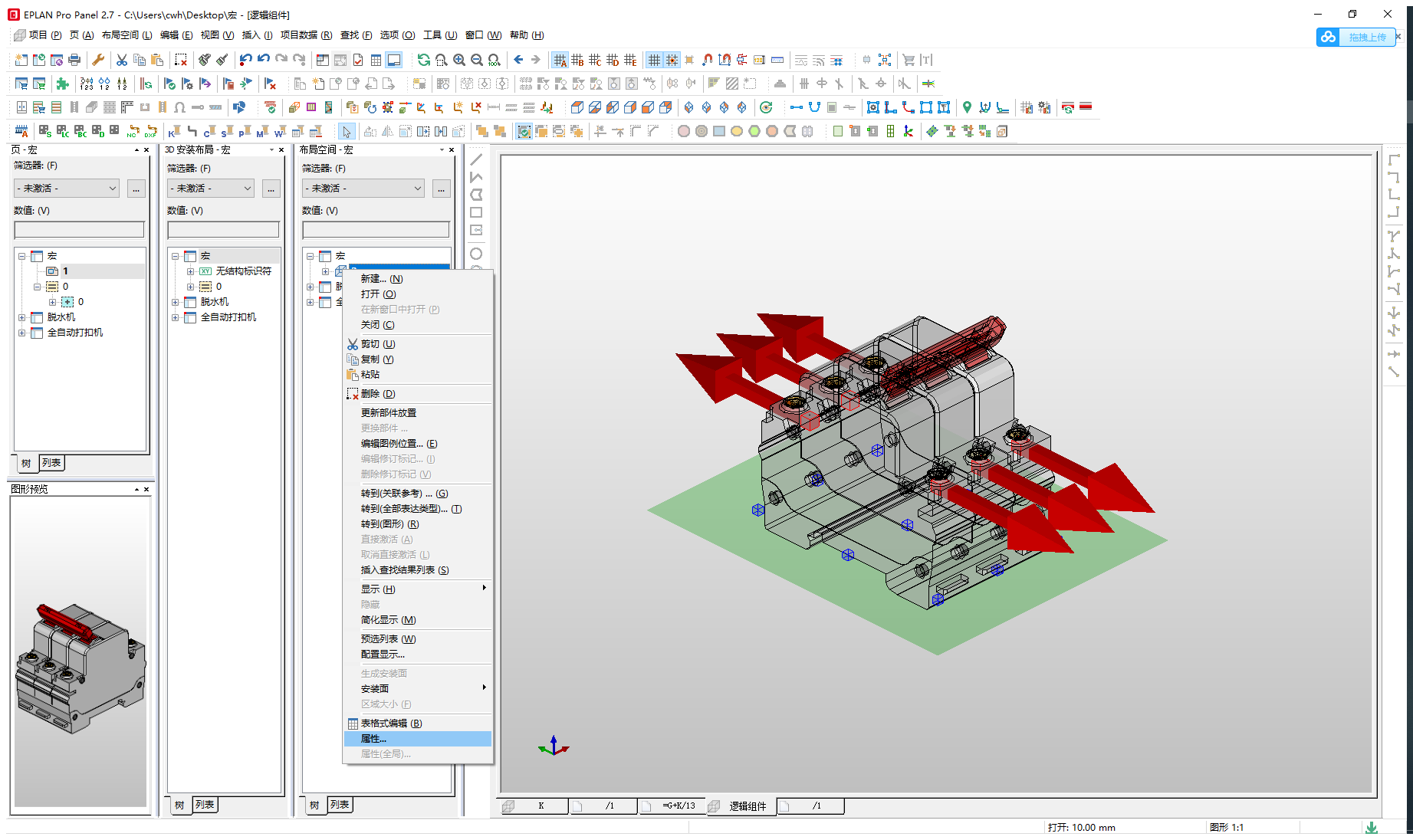Toggle the grid display button

tap(654, 60)
